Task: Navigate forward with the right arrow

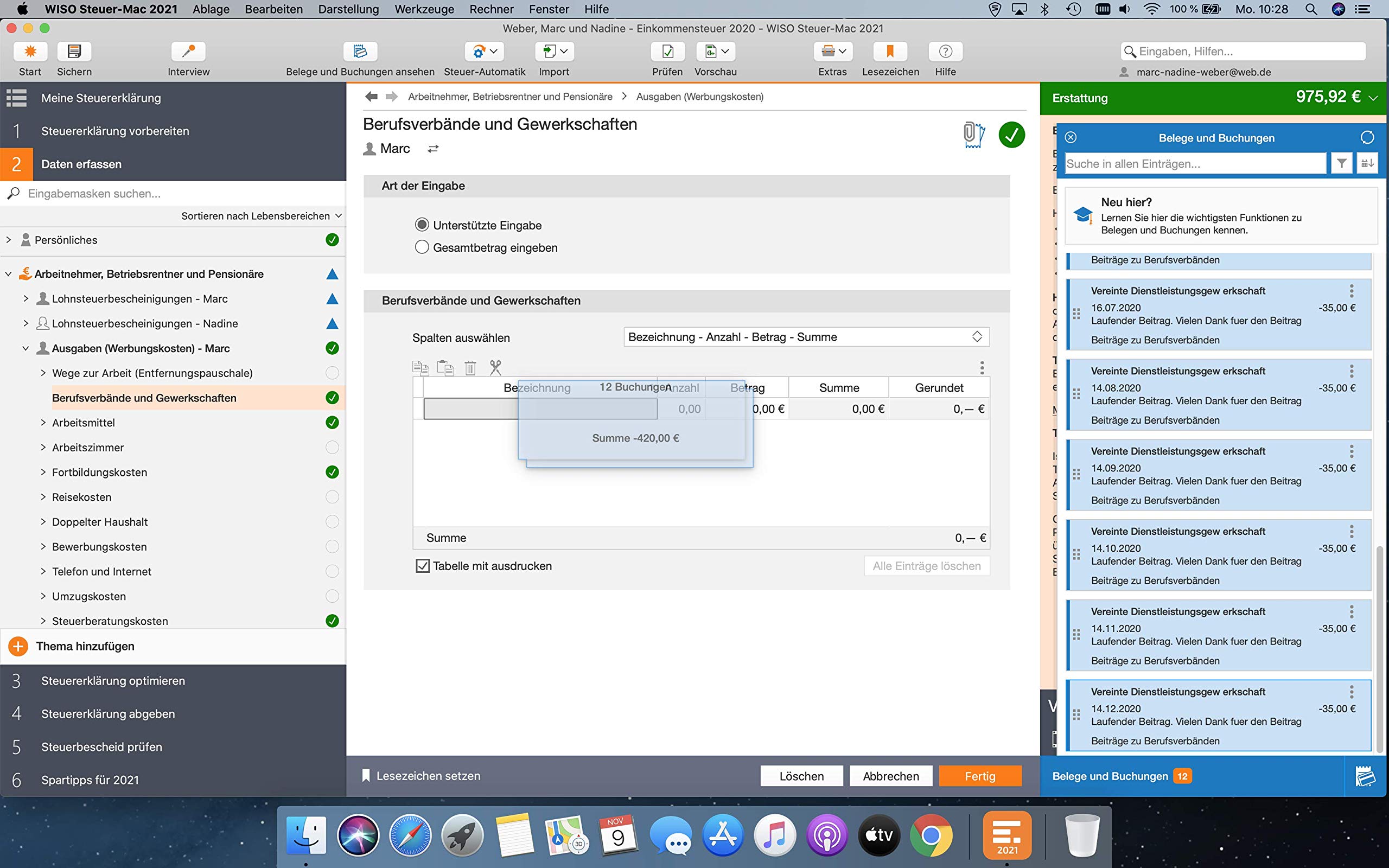Action: [391, 97]
